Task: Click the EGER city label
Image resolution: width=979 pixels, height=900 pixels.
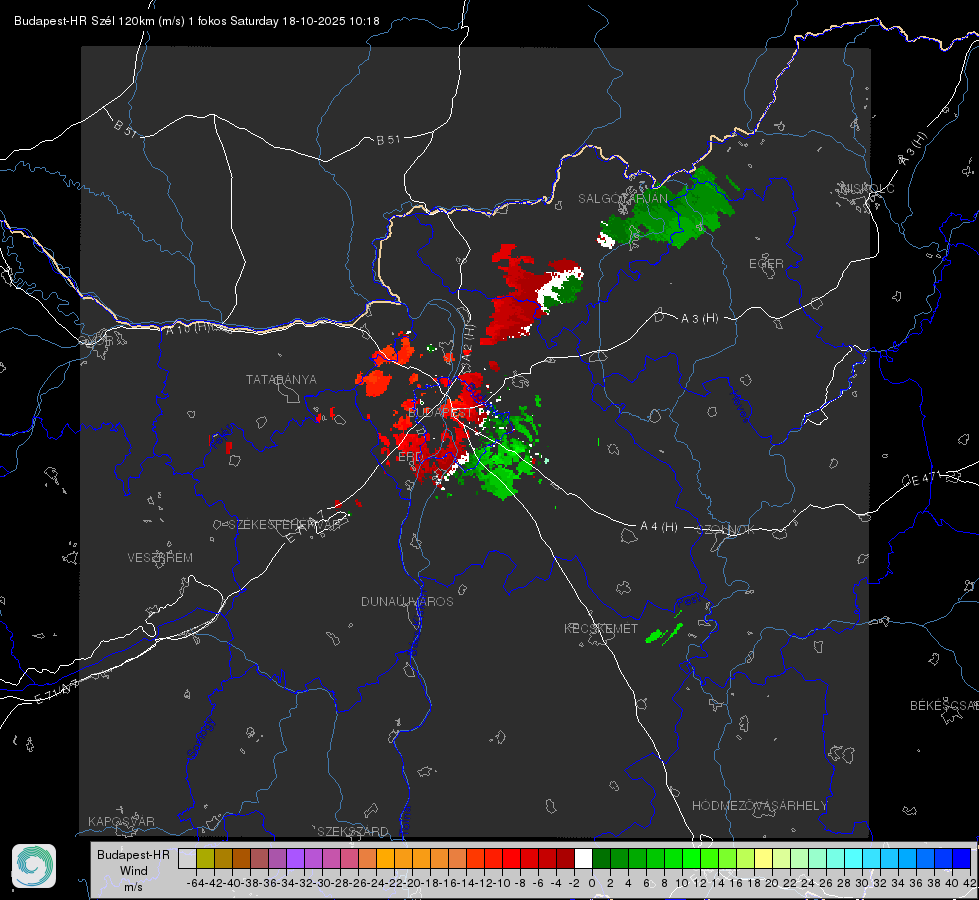Action: click(x=766, y=264)
